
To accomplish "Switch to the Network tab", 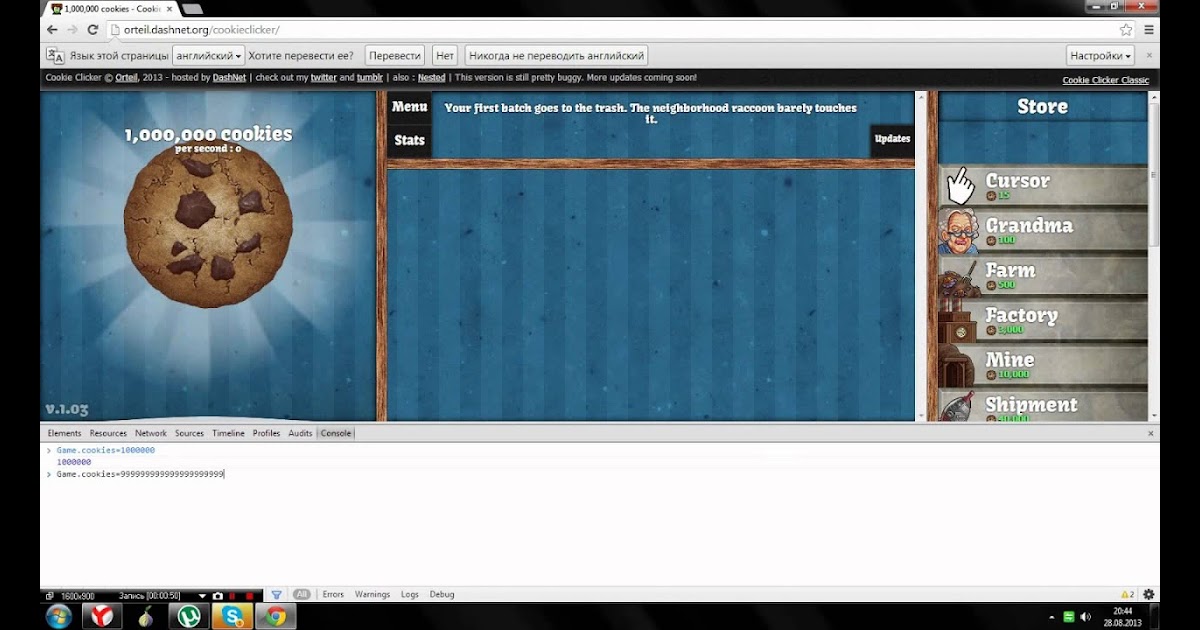I will point(151,433).
